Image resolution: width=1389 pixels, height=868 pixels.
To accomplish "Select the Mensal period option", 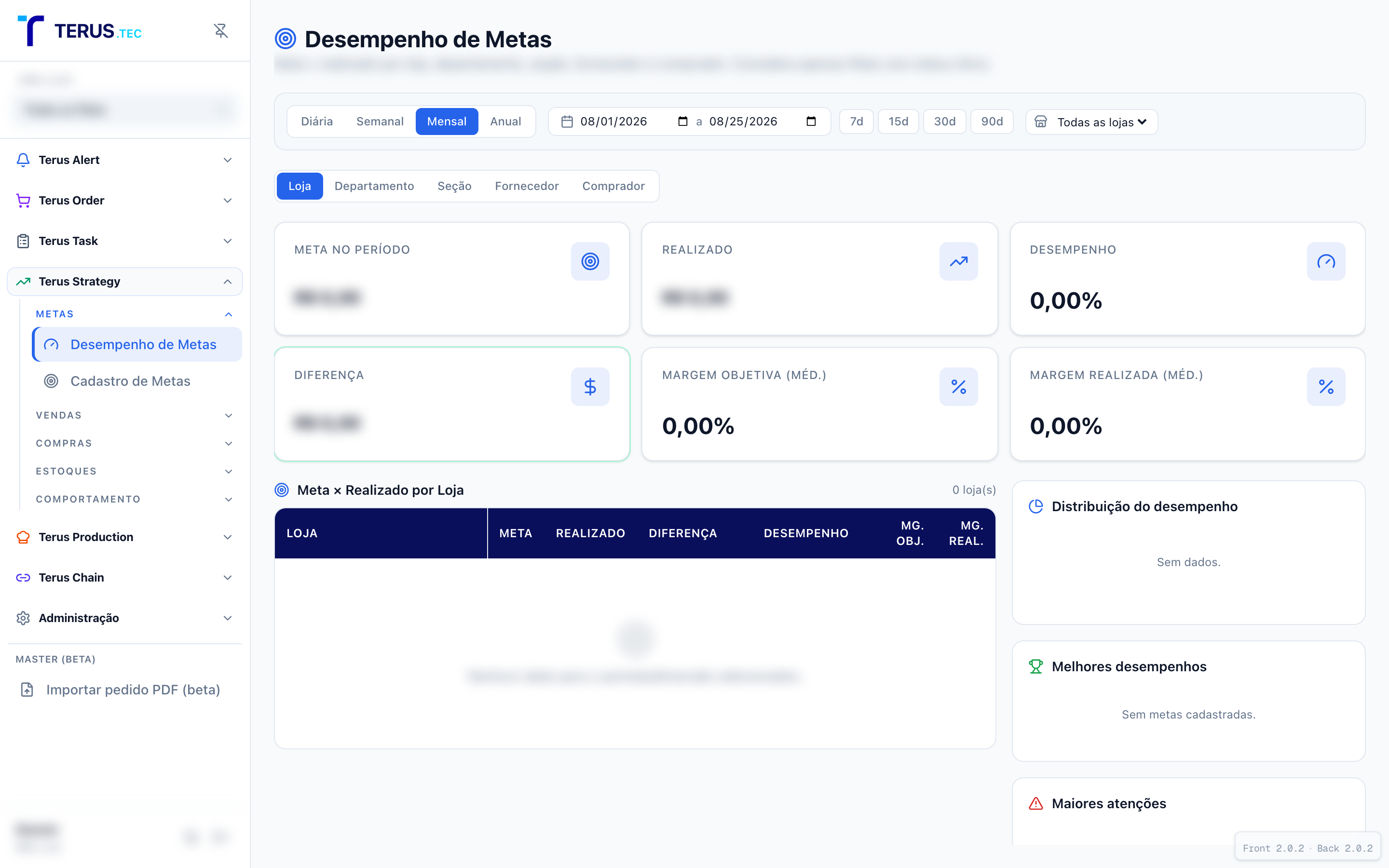I will (x=447, y=122).
